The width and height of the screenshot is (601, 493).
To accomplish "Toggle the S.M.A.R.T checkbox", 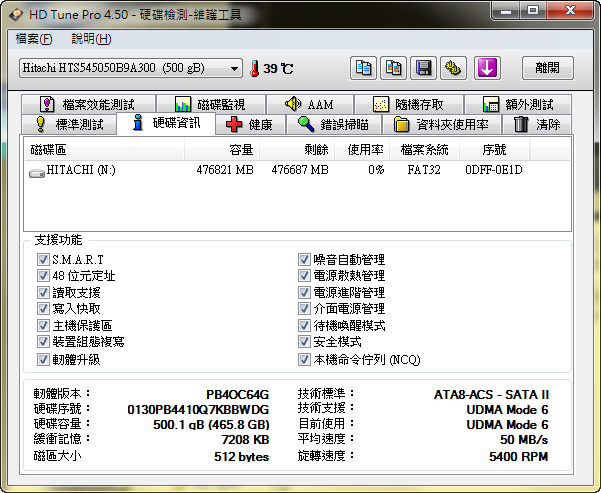I will (x=43, y=260).
